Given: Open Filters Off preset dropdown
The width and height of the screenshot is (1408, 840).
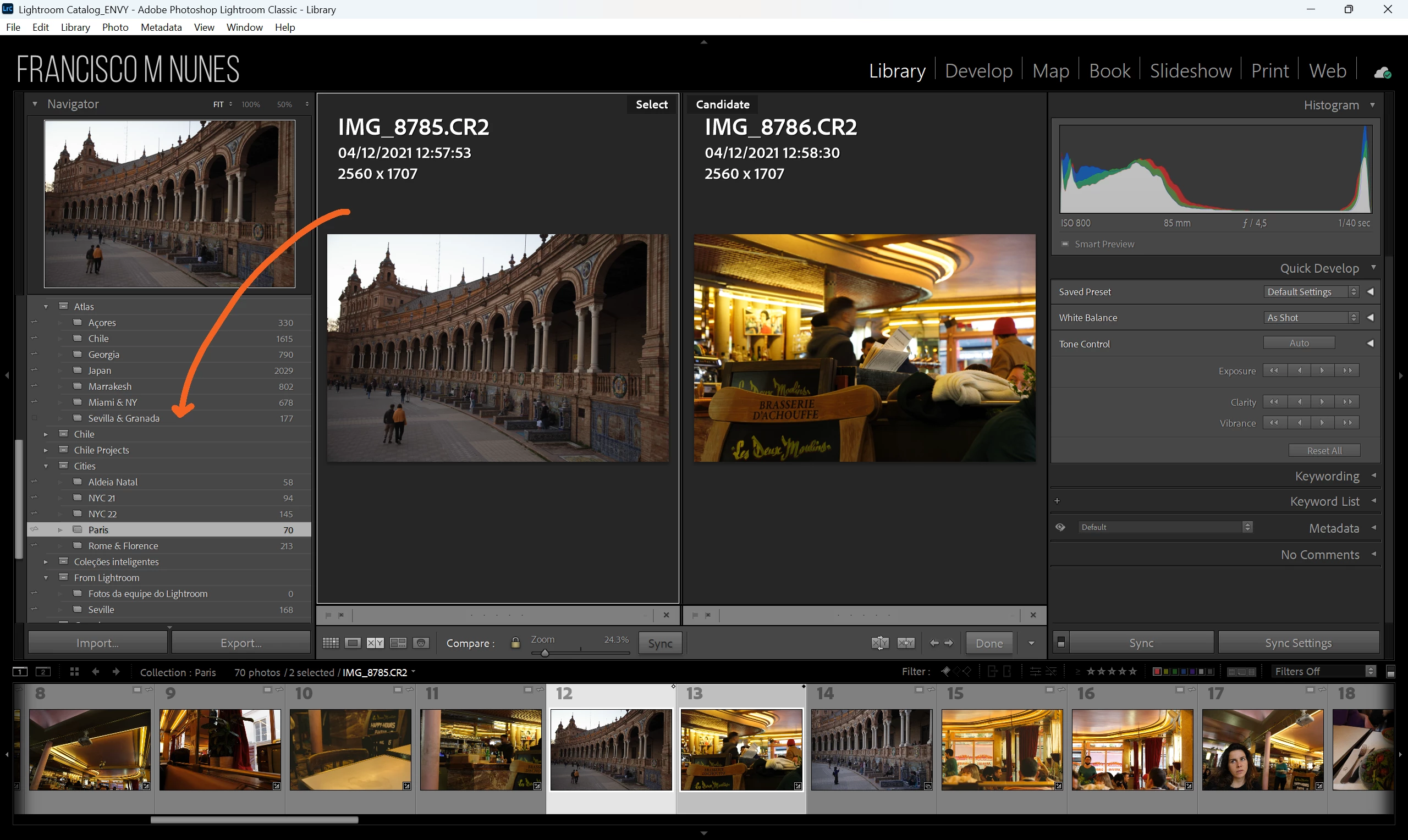Looking at the screenshot, I should tap(1323, 672).
